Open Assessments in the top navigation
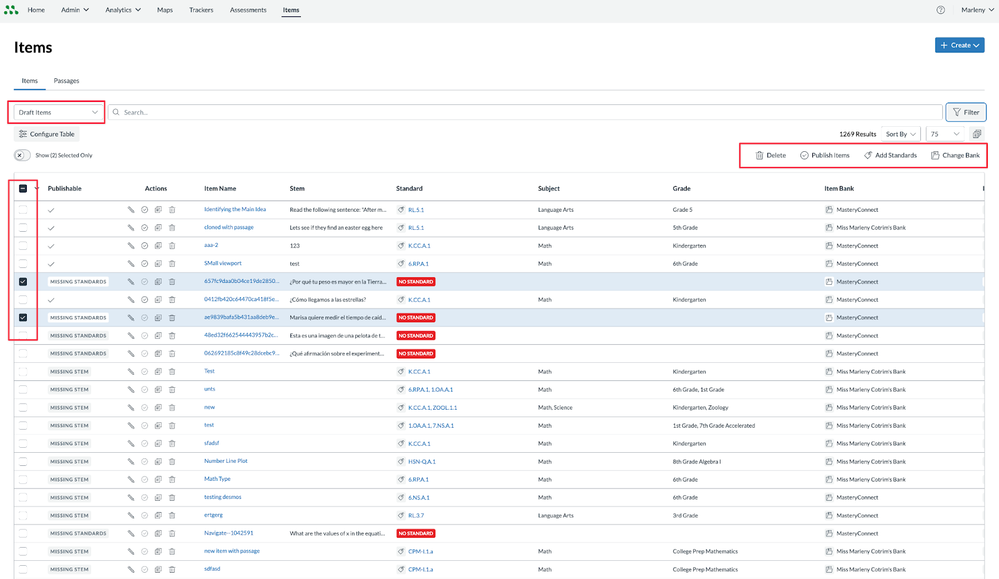The height and width of the screenshot is (579, 999). click(248, 10)
